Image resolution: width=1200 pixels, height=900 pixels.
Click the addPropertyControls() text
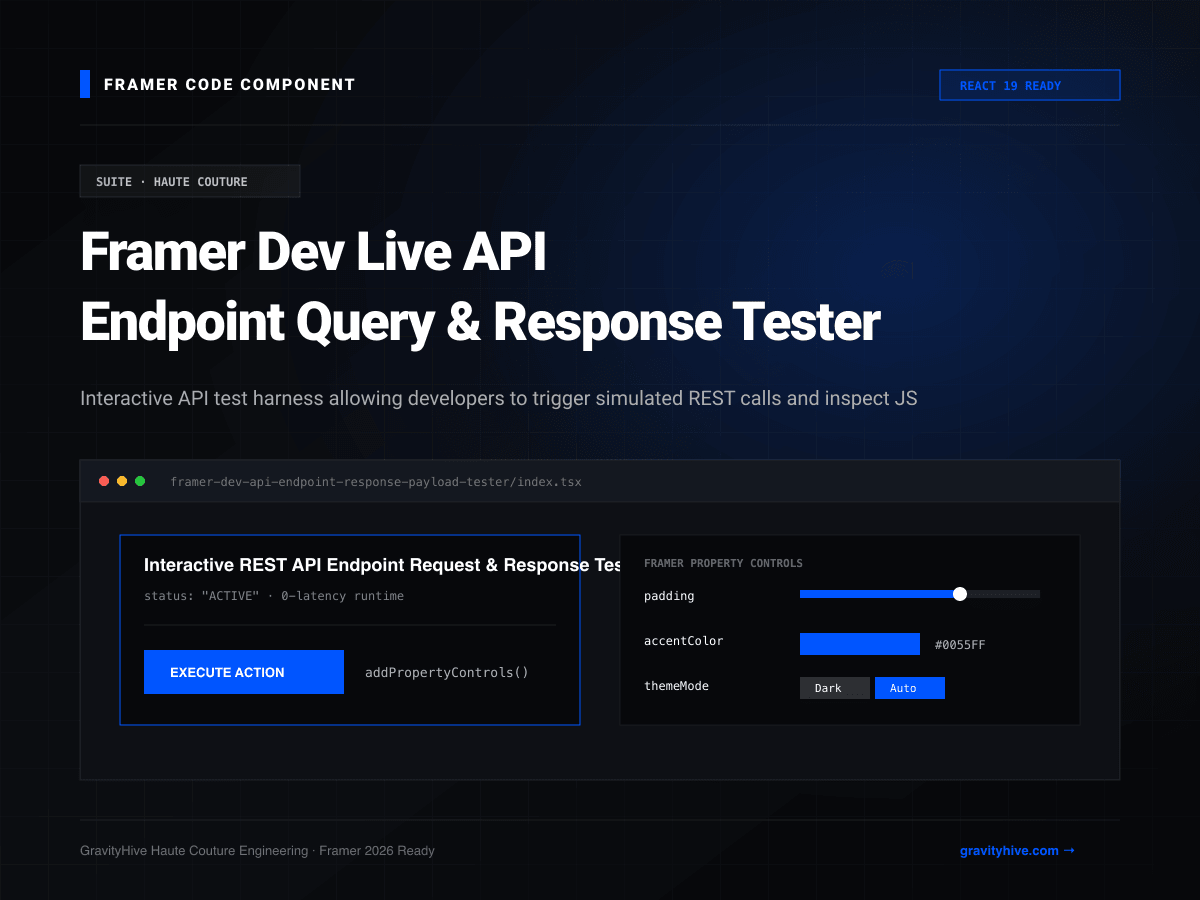point(447,672)
